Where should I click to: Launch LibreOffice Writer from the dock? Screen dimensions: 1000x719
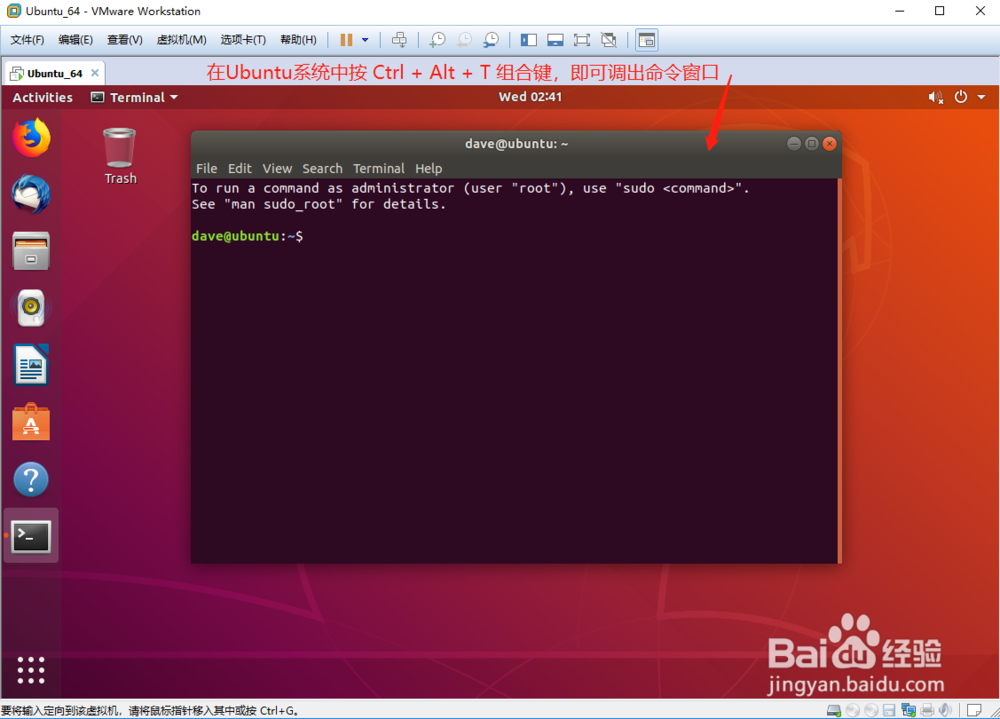[x=31, y=364]
